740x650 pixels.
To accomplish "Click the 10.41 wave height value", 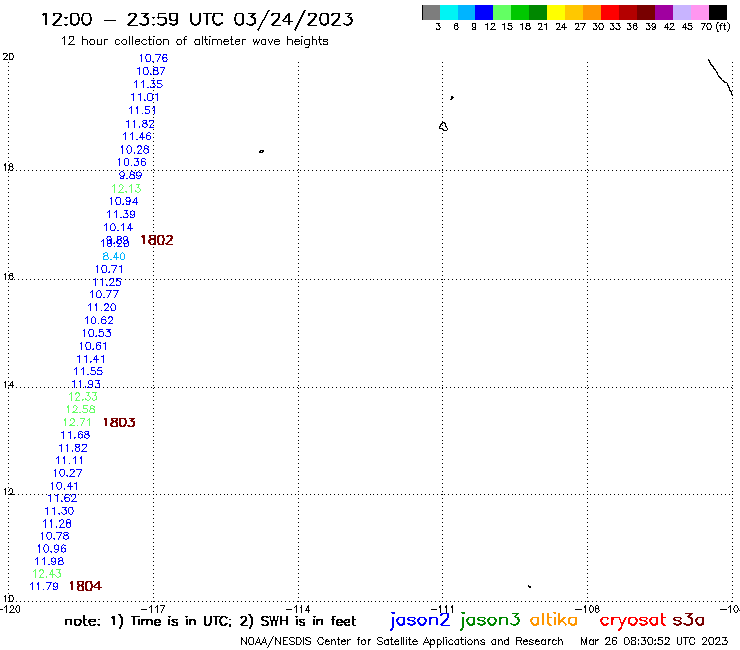I will [x=64, y=486].
